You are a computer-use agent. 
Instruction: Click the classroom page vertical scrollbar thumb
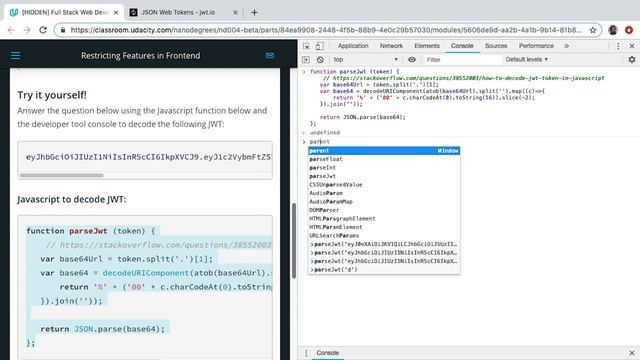(x=294, y=241)
